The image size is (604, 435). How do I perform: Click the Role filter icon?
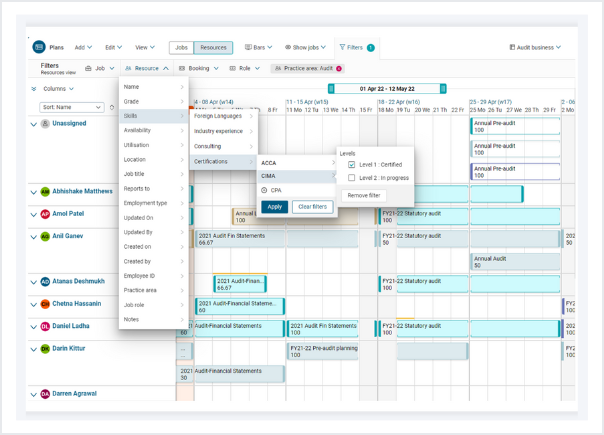(x=233, y=68)
